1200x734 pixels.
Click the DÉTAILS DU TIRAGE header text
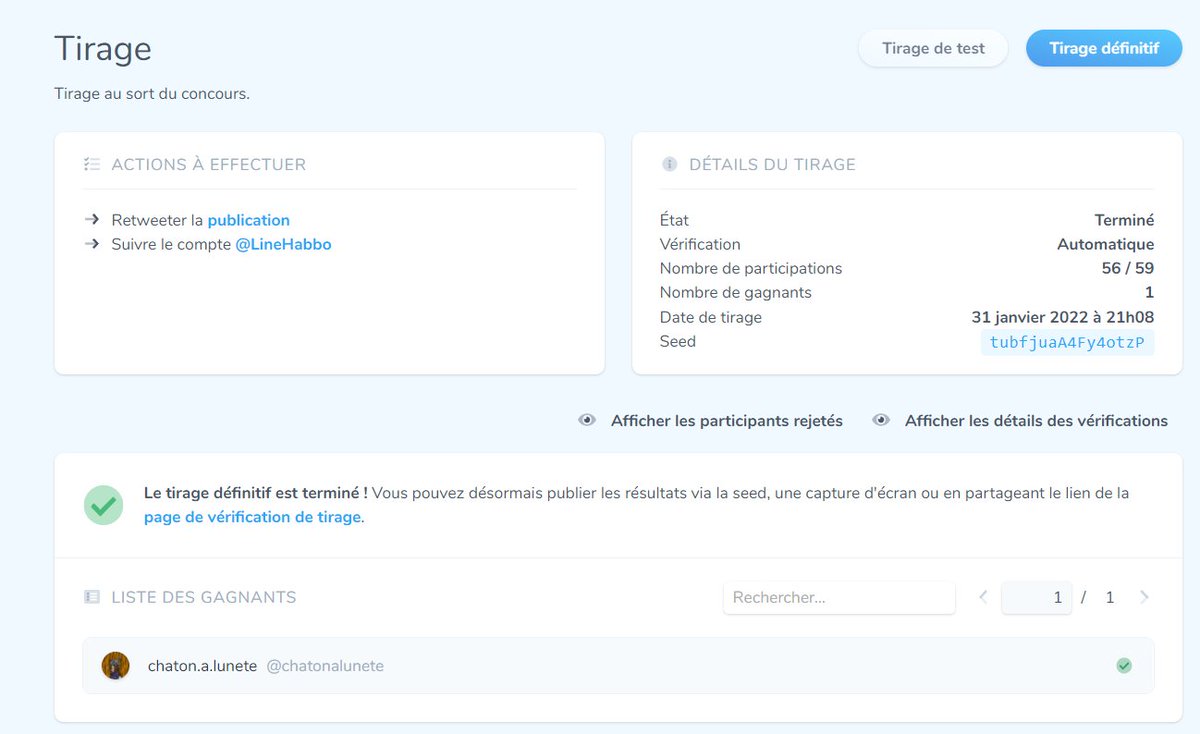click(x=772, y=165)
